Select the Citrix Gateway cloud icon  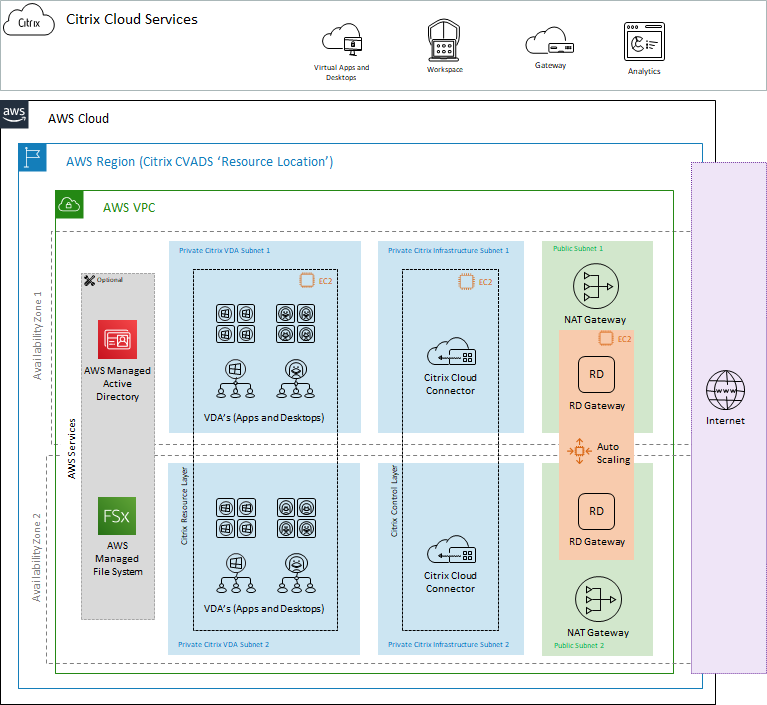tap(549, 42)
